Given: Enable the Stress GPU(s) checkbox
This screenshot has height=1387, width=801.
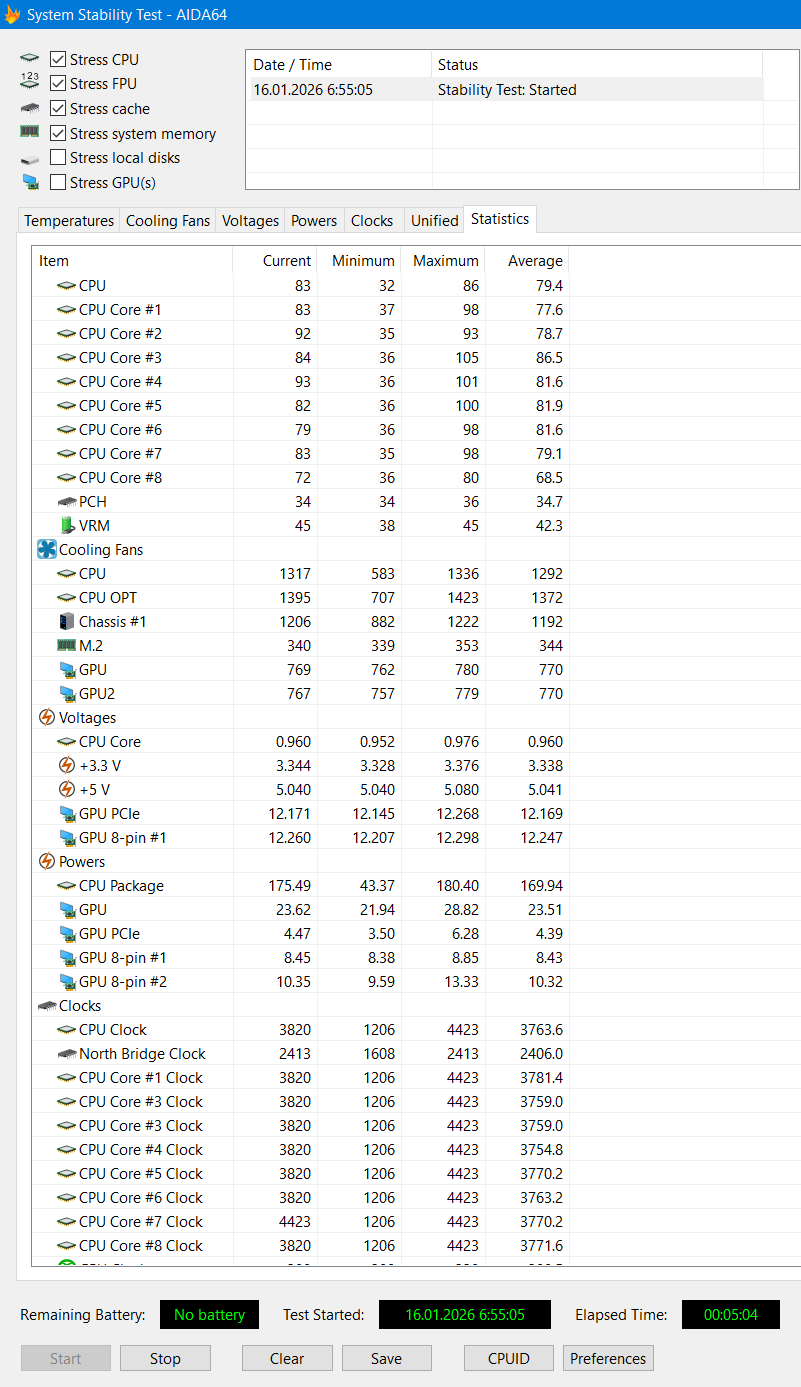Looking at the screenshot, I should 58,182.
